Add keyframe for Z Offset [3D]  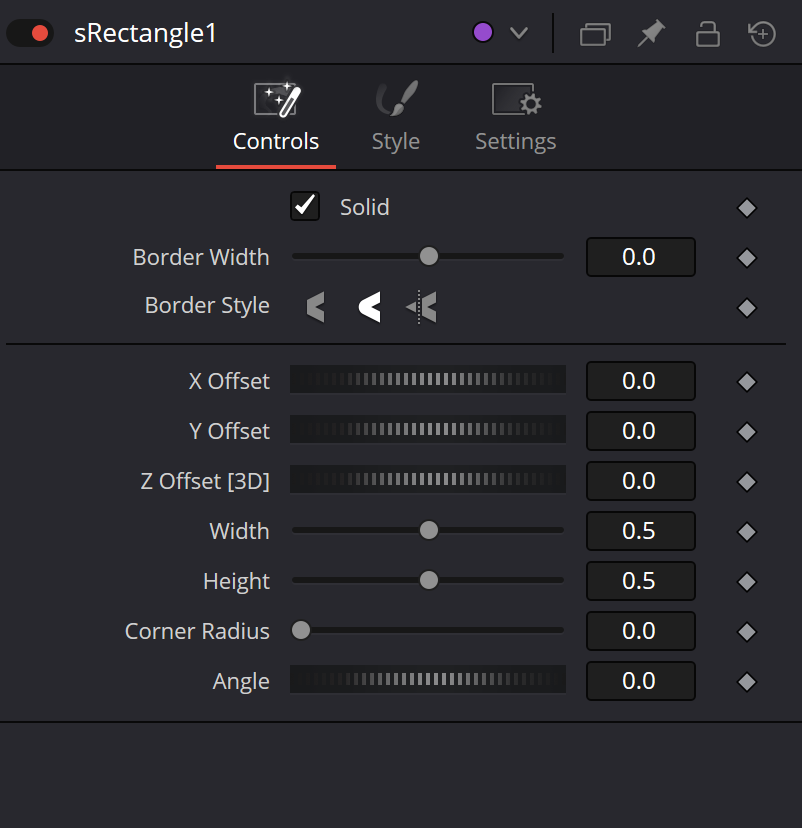point(747,482)
